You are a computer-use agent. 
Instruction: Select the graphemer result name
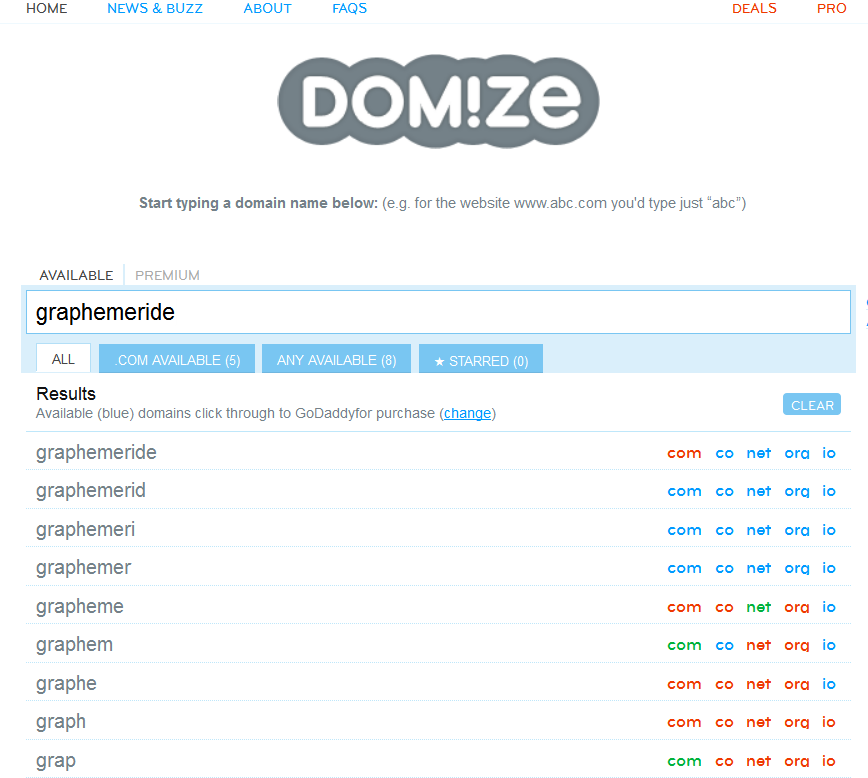click(x=84, y=568)
